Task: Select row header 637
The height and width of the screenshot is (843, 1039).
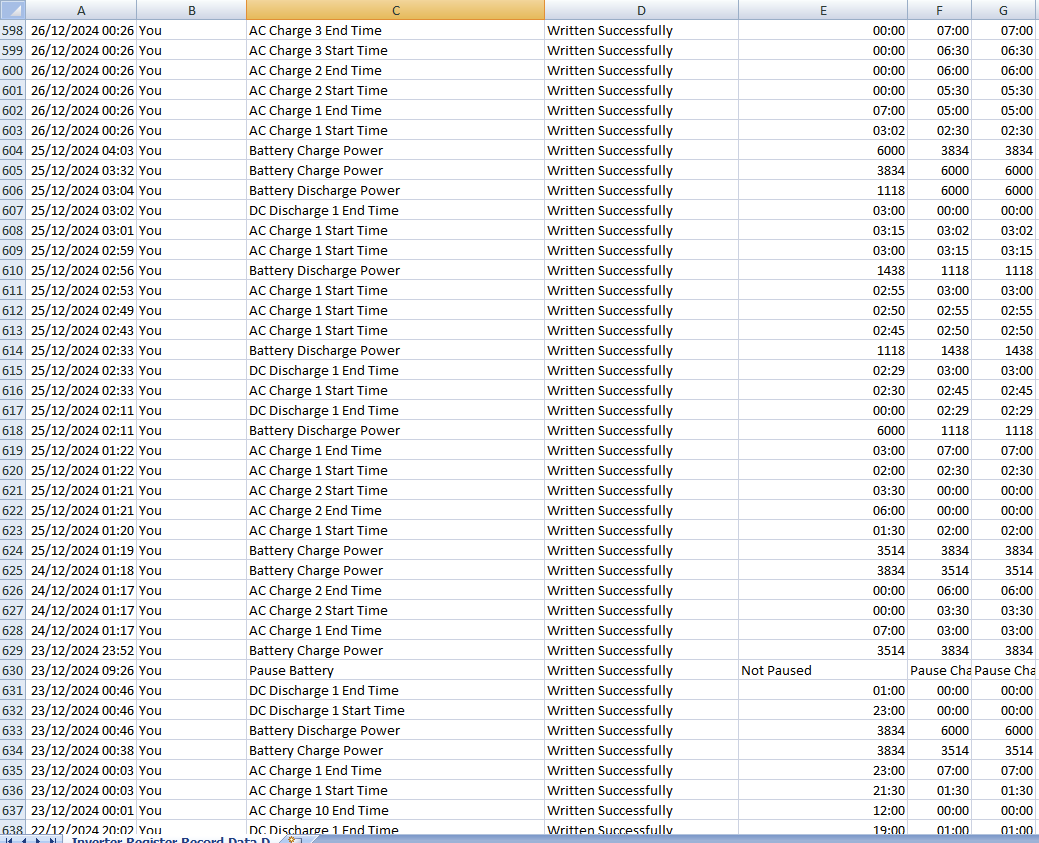Action: click(x=13, y=811)
